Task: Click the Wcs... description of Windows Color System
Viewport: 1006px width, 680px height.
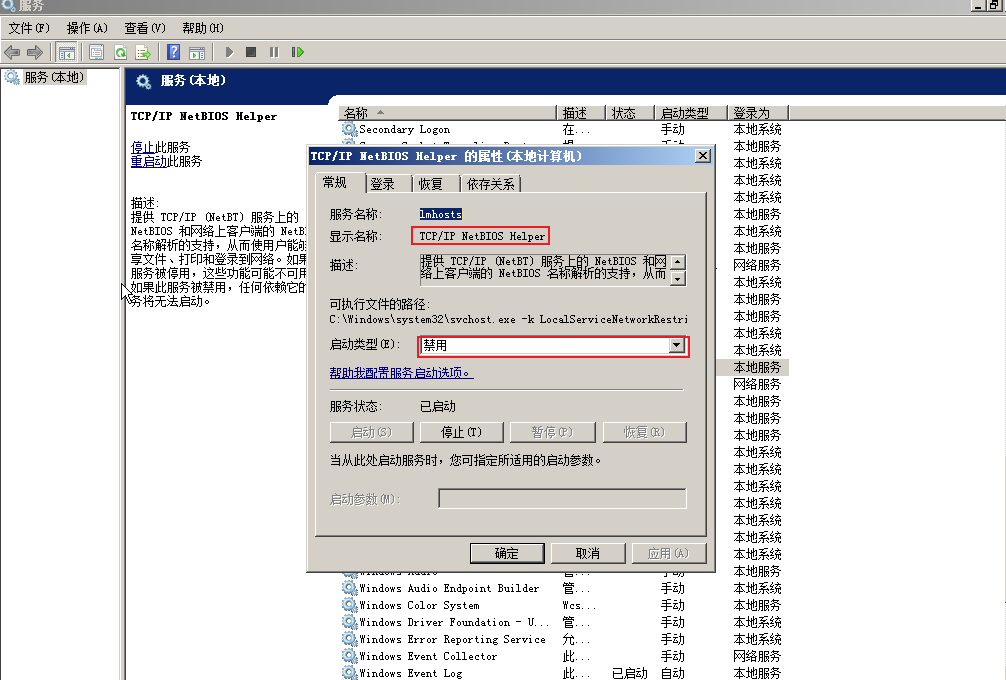Action: click(x=579, y=605)
